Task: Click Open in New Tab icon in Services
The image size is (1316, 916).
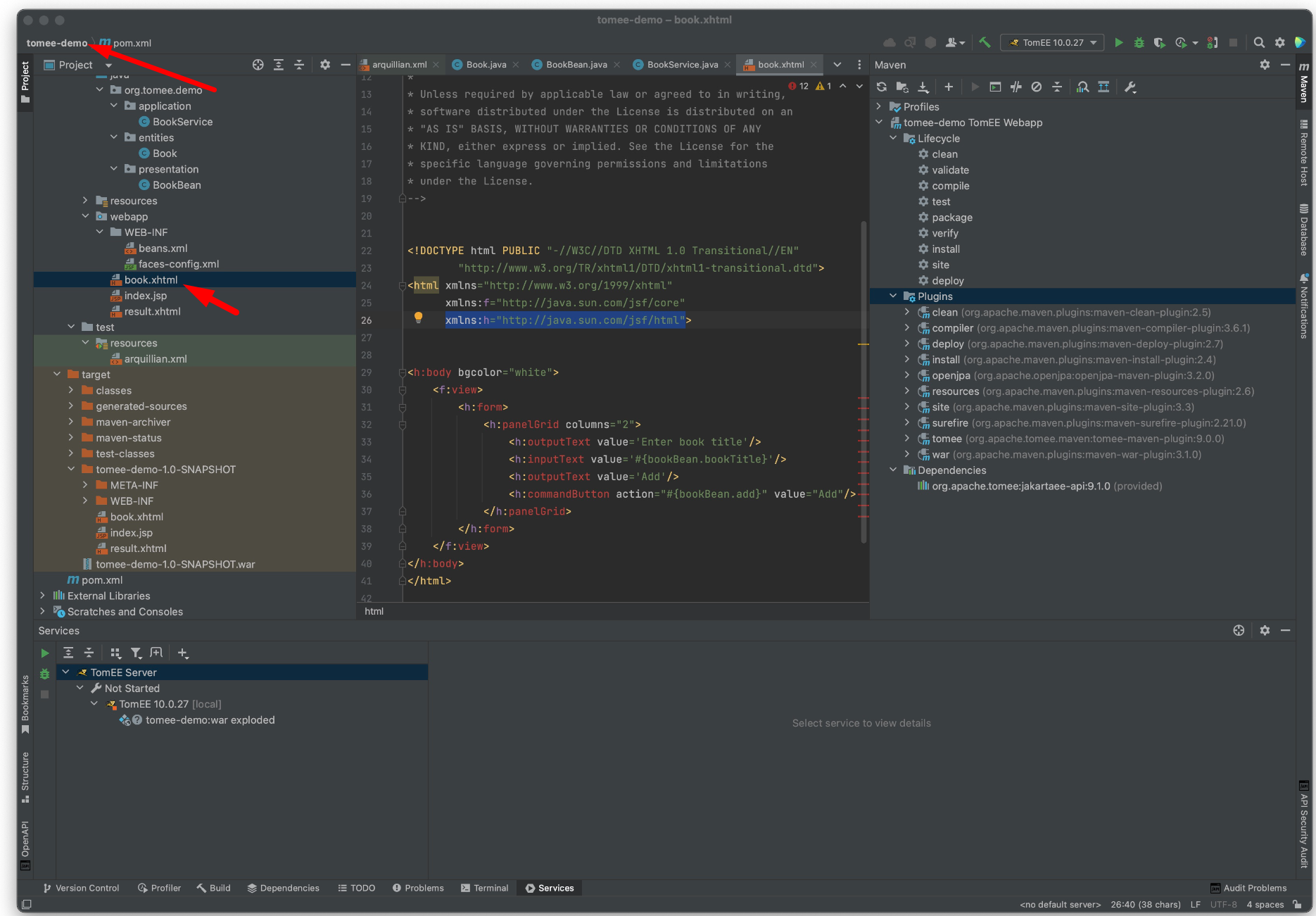Action: [156, 653]
